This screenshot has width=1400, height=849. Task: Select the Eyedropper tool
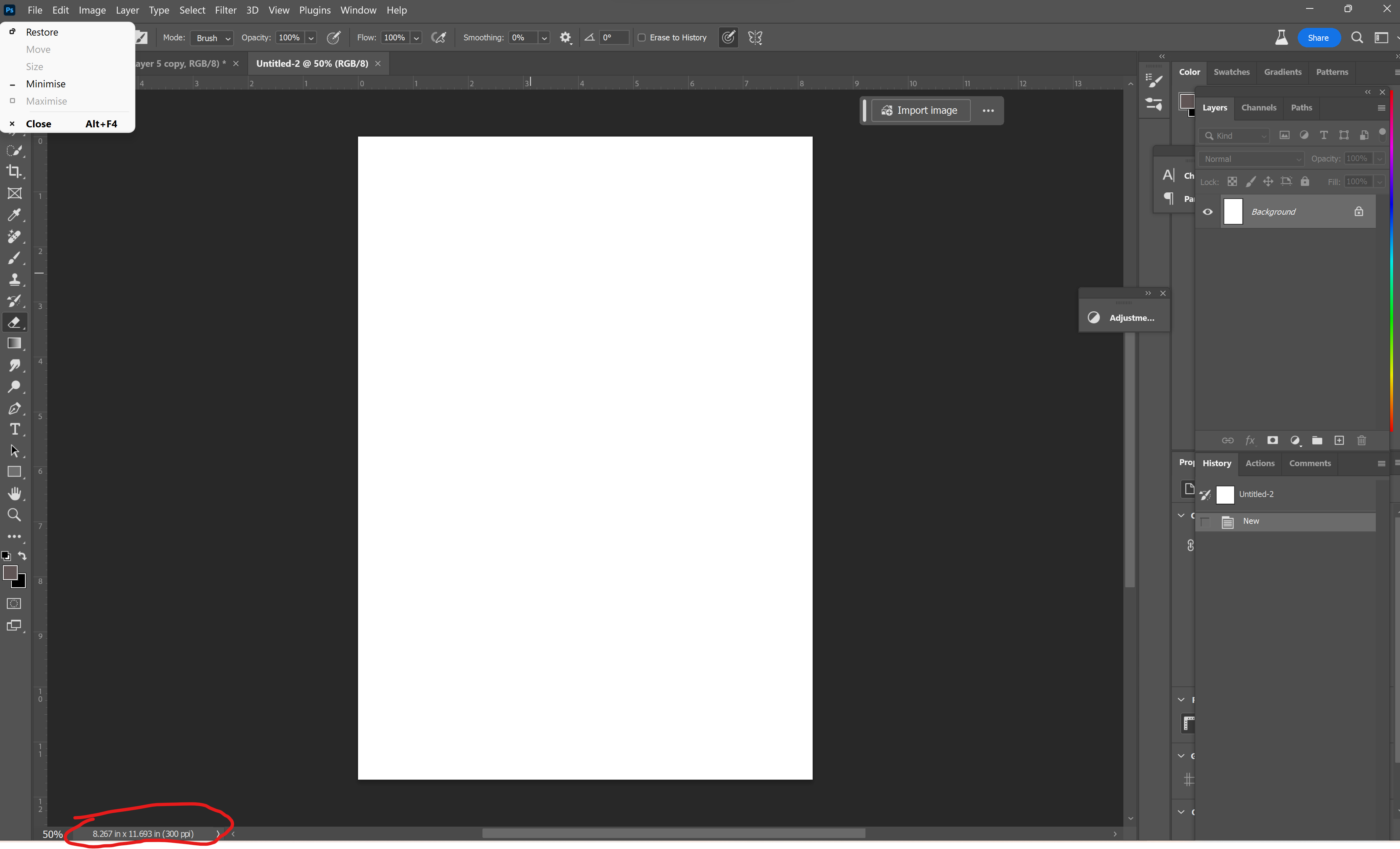(x=14, y=214)
